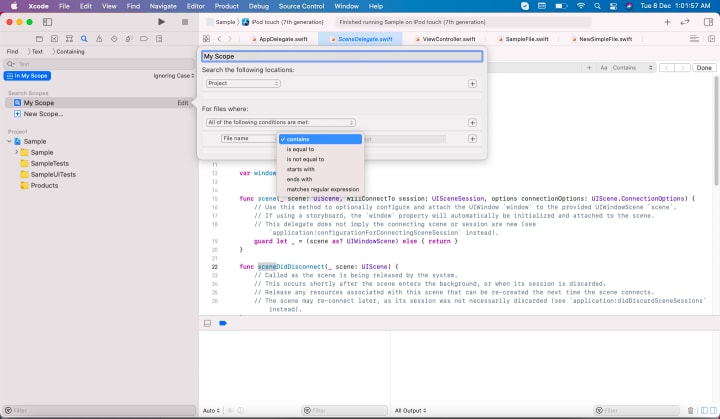Select SampleTests folder in project tree
The image size is (720, 419).
[x=50, y=164]
